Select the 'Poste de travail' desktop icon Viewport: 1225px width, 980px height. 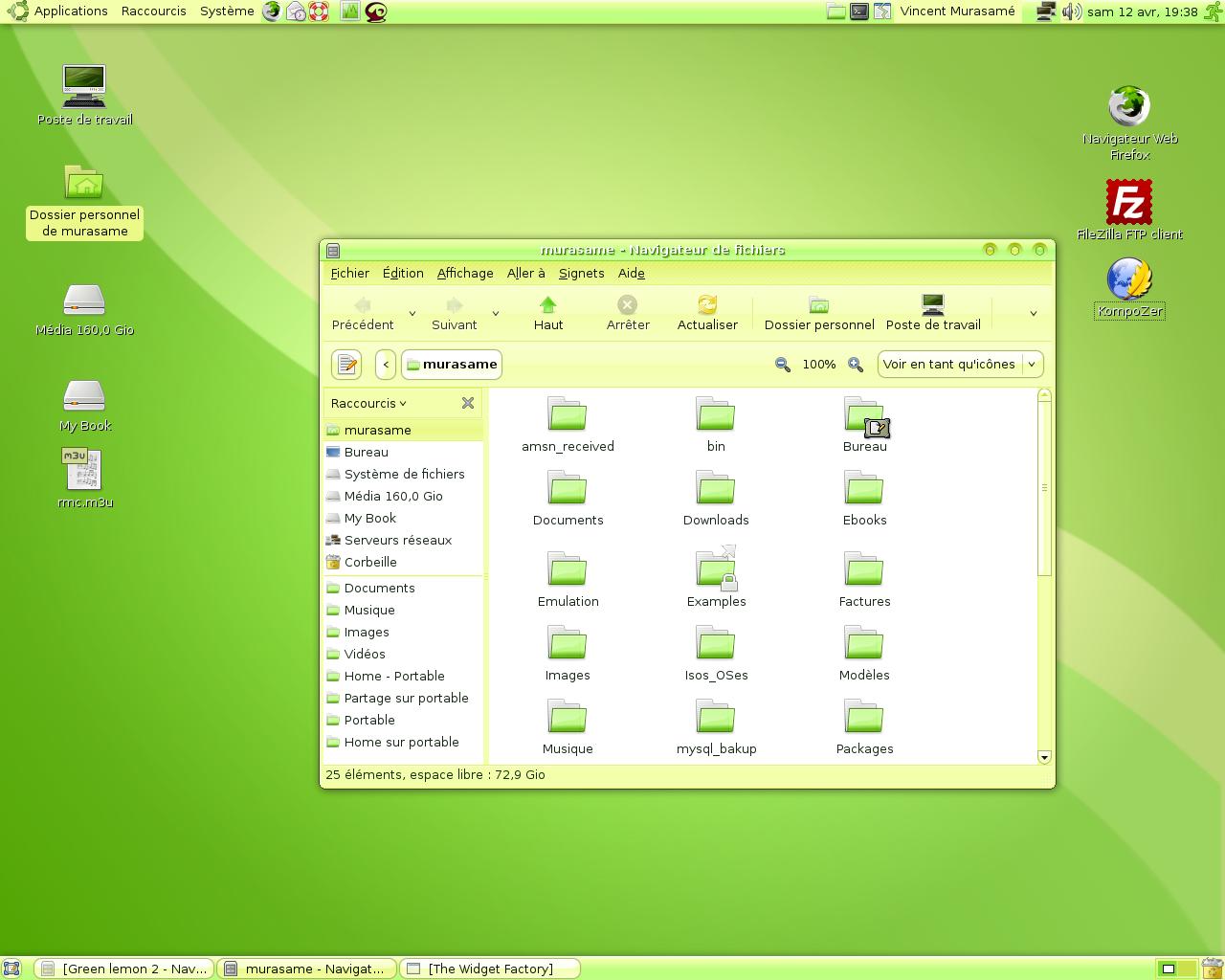click(x=85, y=96)
